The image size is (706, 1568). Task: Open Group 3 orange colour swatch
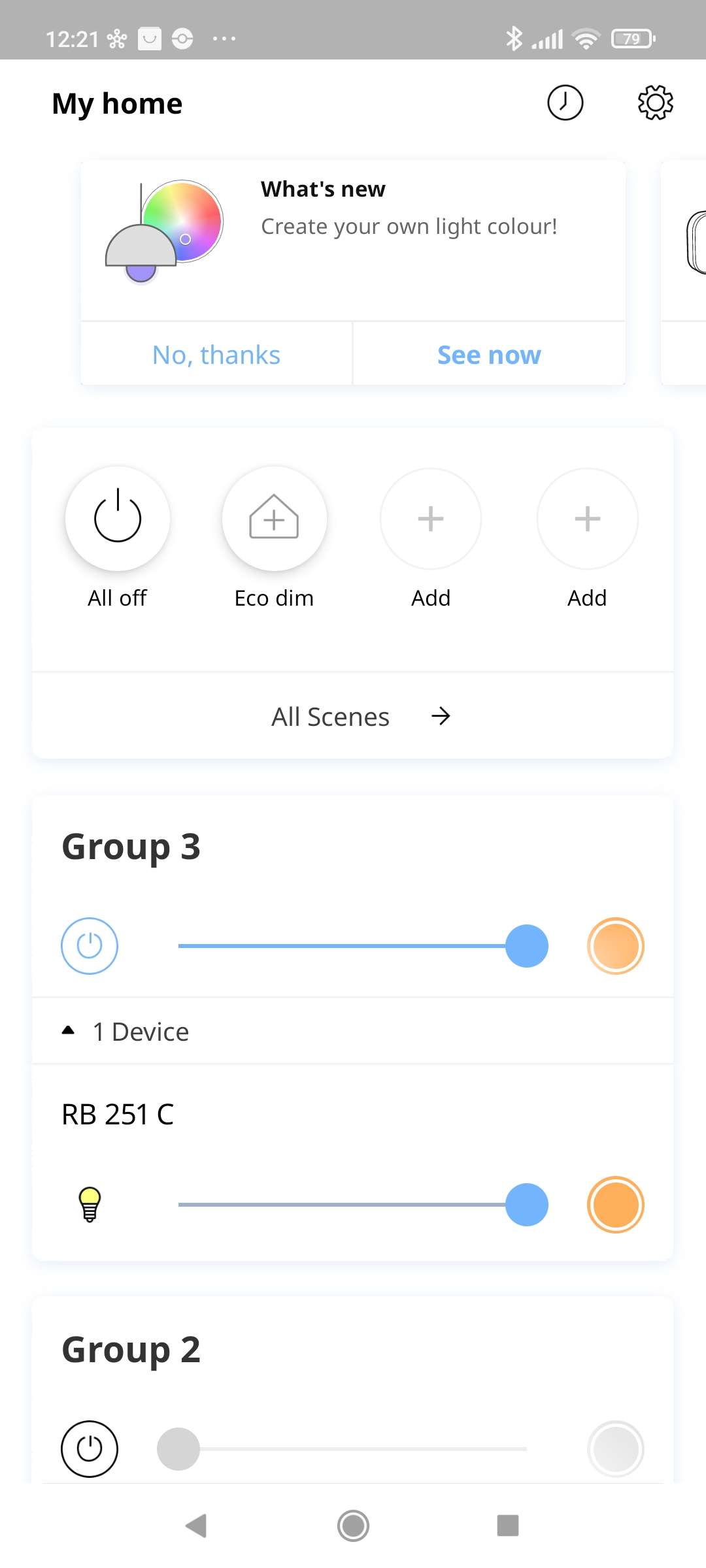click(x=615, y=945)
